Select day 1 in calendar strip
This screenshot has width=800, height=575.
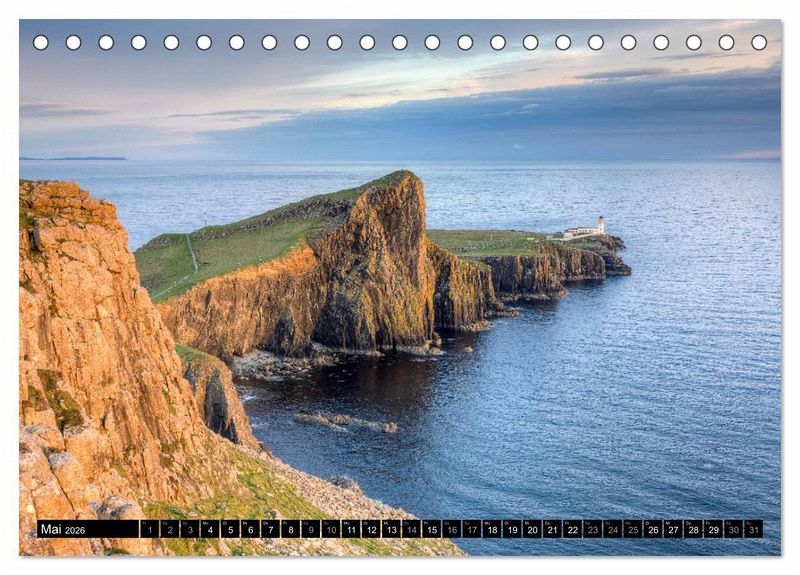pyautogui.click(x=150, y=529)
